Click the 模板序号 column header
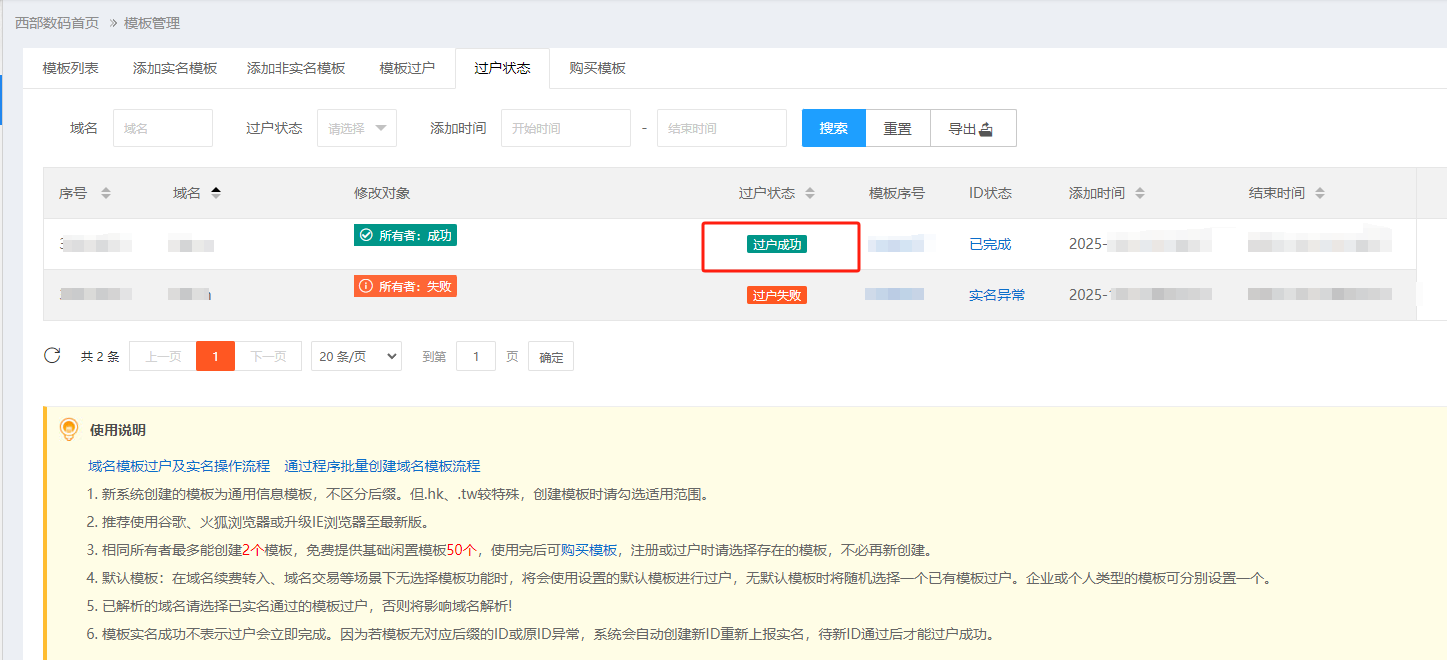The image size is (1447, 660). pyautogui.click(x=897, y=193)
